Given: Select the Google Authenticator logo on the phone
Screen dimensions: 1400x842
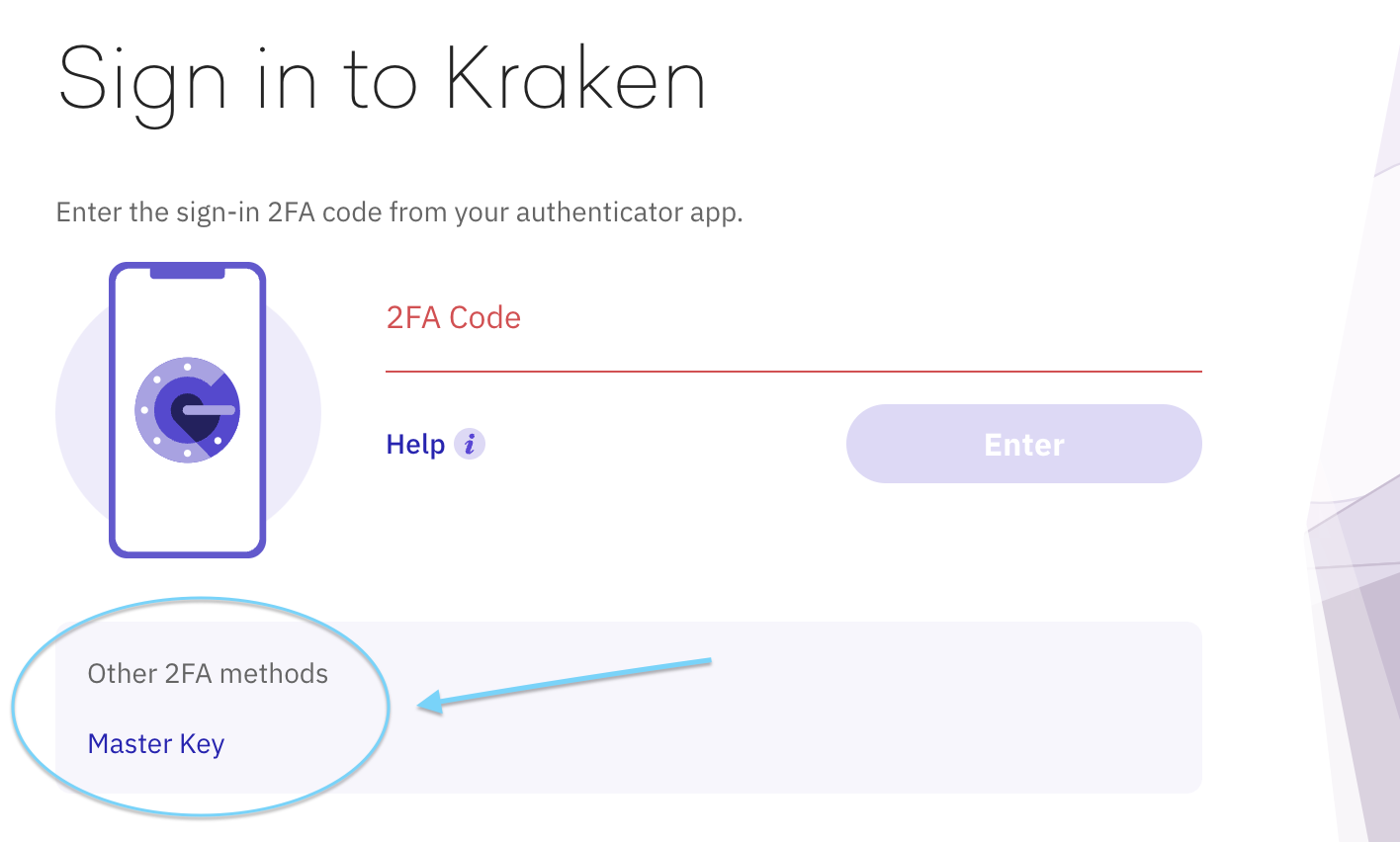Looking at the screenshot, I should click(x=187, y=409).
